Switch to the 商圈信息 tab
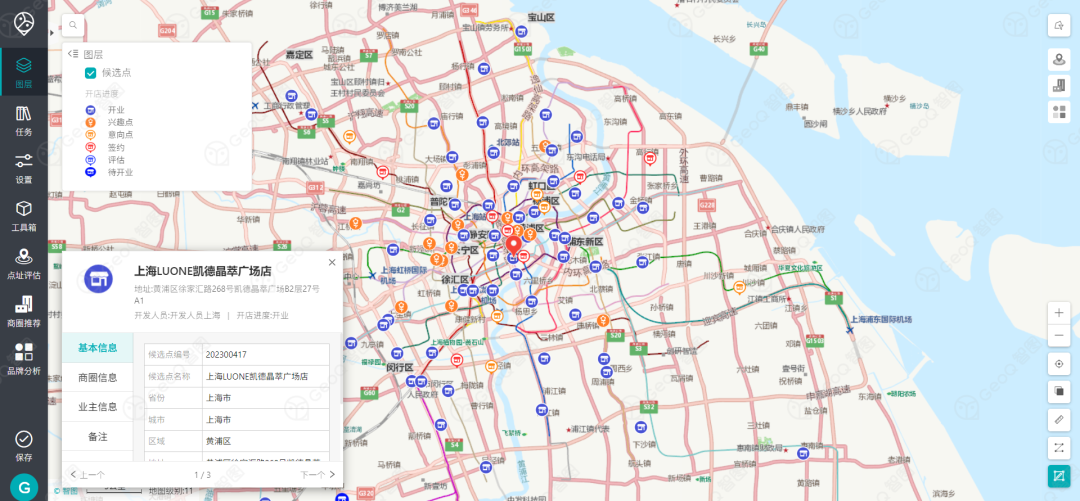The width and height of the screenshot is (1080, 501). 97,378
